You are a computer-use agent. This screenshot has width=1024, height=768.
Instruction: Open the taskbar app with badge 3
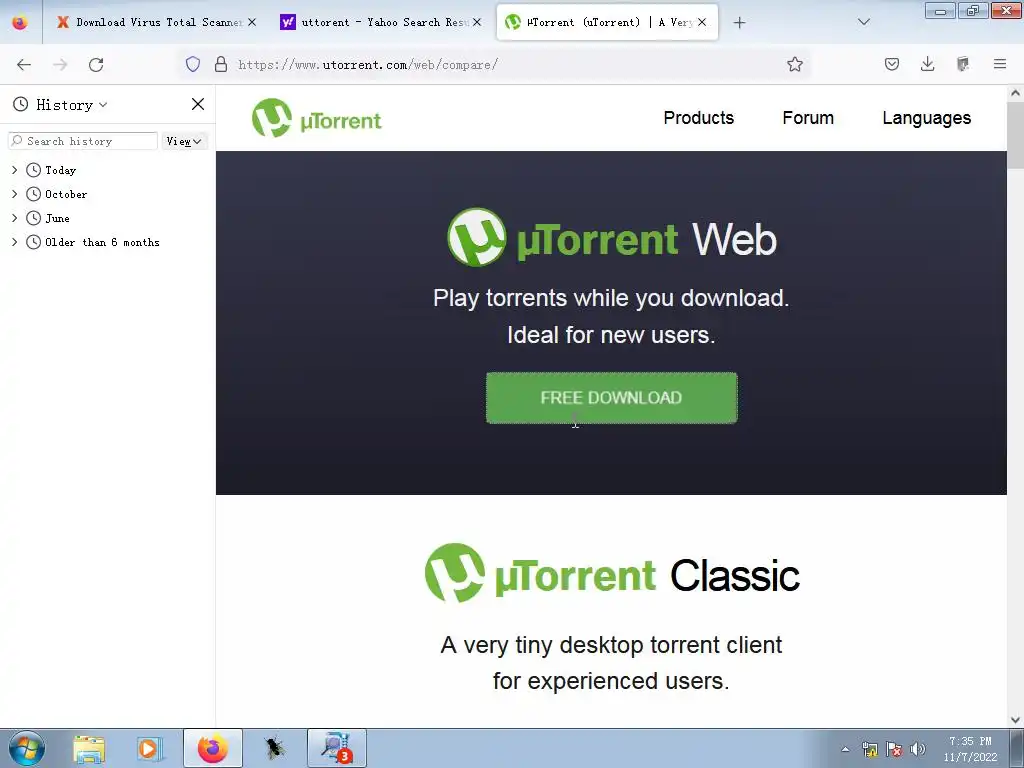tap(336, 748)
